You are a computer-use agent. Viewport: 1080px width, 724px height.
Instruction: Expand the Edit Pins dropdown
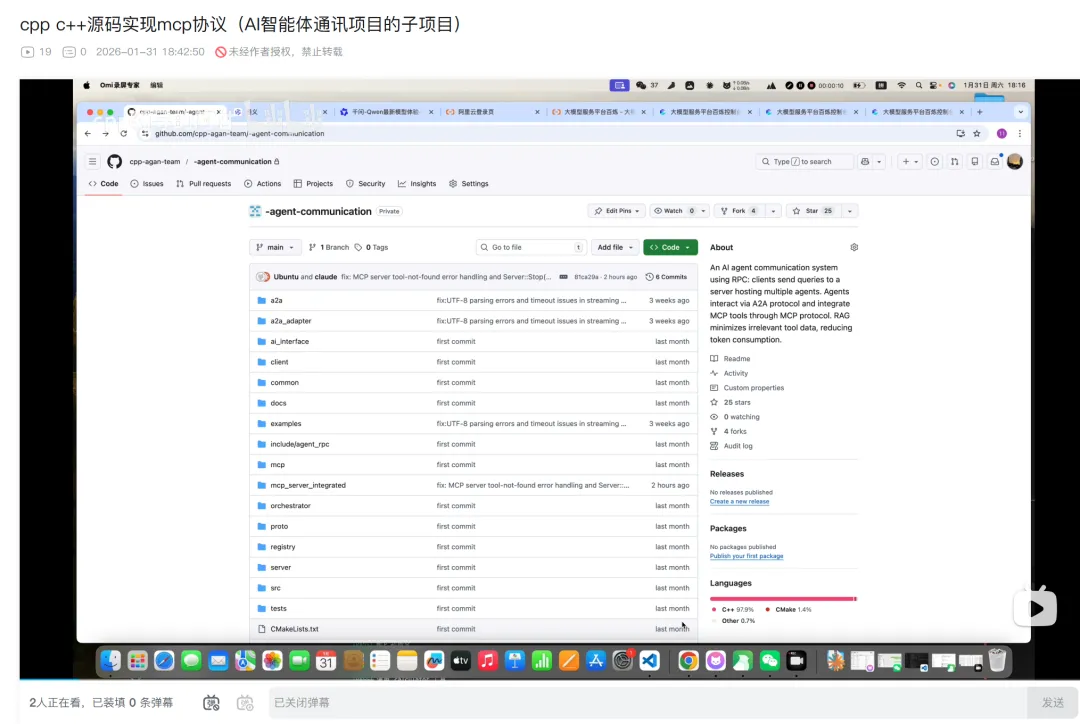click(x=616, y=211)
